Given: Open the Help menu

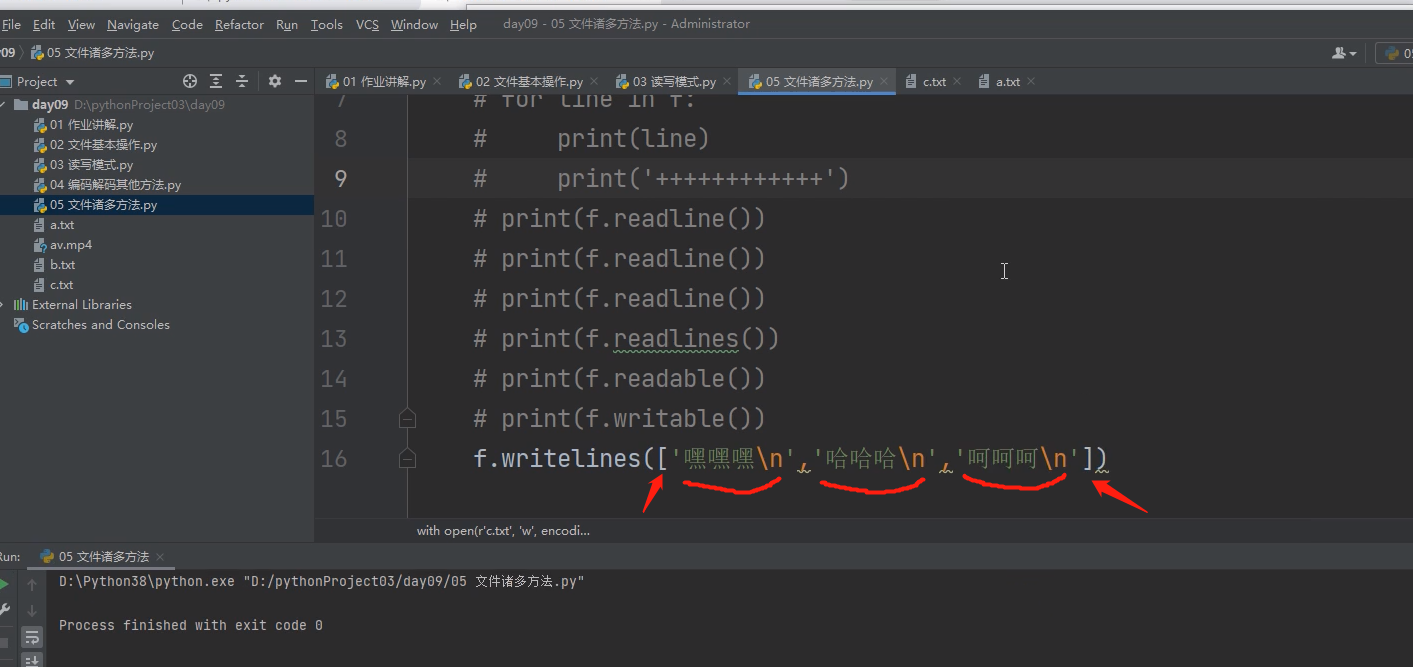Looking at the screenshot, I should pos(463,24).
